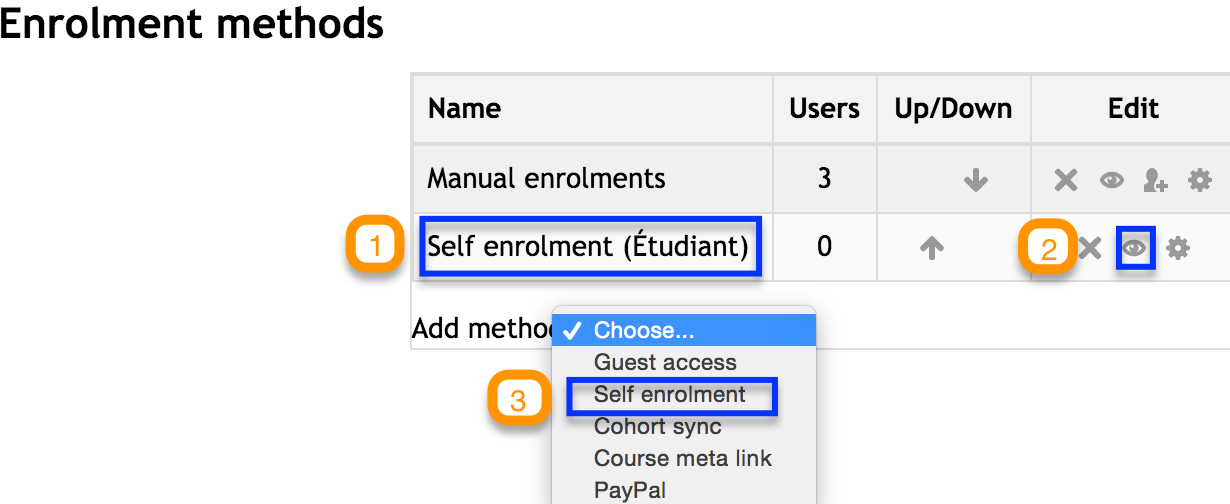Open Manual enrolments settings gear
The image size is (1230, 504).
tap(1199, 180)
